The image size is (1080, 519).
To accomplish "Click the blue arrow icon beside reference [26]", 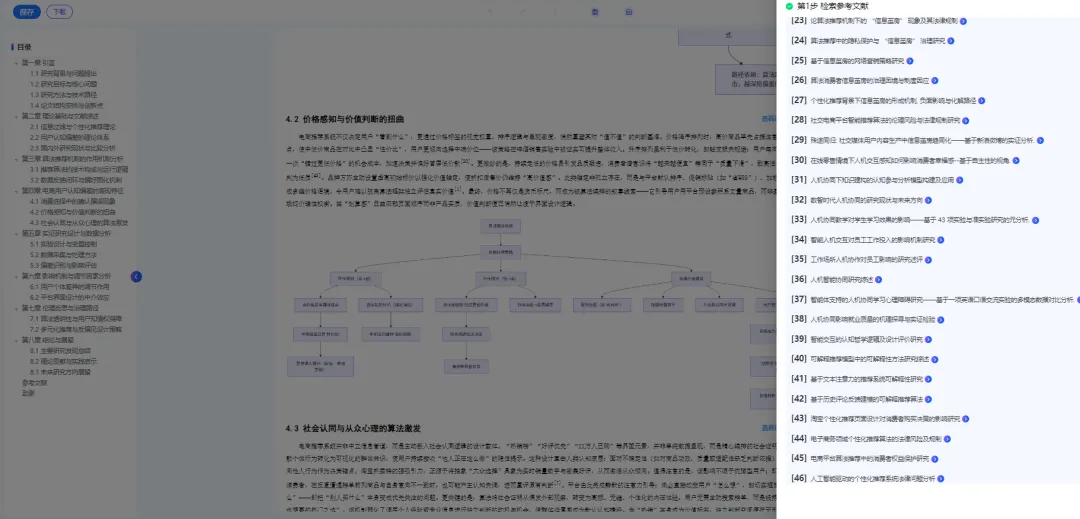I will [x=935, y=81].
